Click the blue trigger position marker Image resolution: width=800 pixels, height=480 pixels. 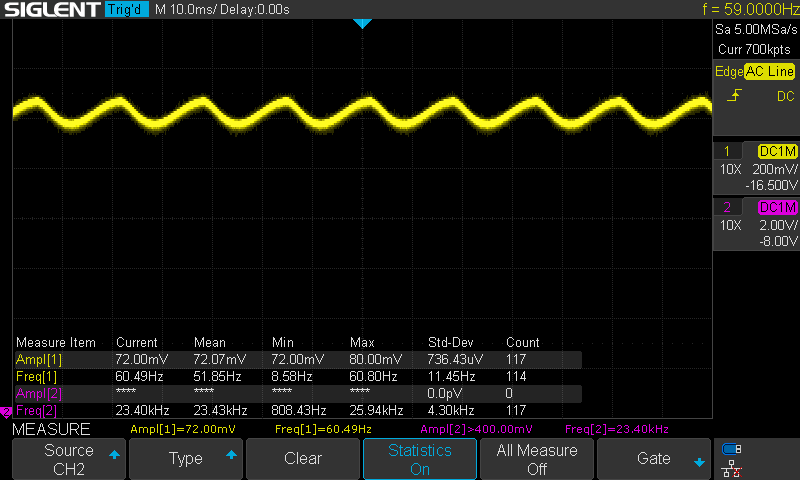[x=362, y=23]
